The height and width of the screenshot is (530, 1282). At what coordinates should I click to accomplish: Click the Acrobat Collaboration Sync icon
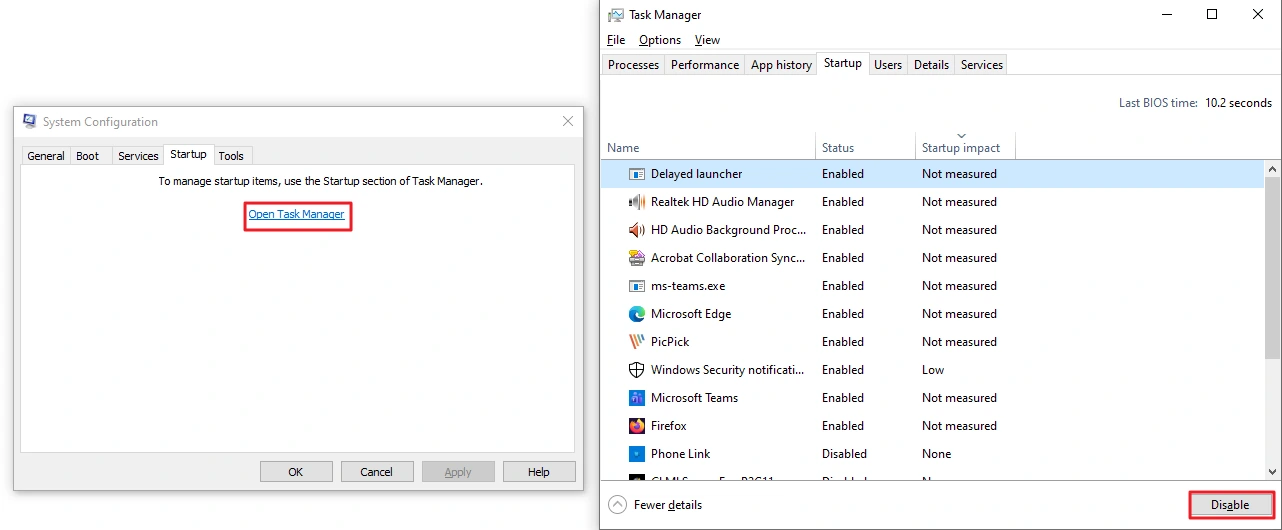636,258
